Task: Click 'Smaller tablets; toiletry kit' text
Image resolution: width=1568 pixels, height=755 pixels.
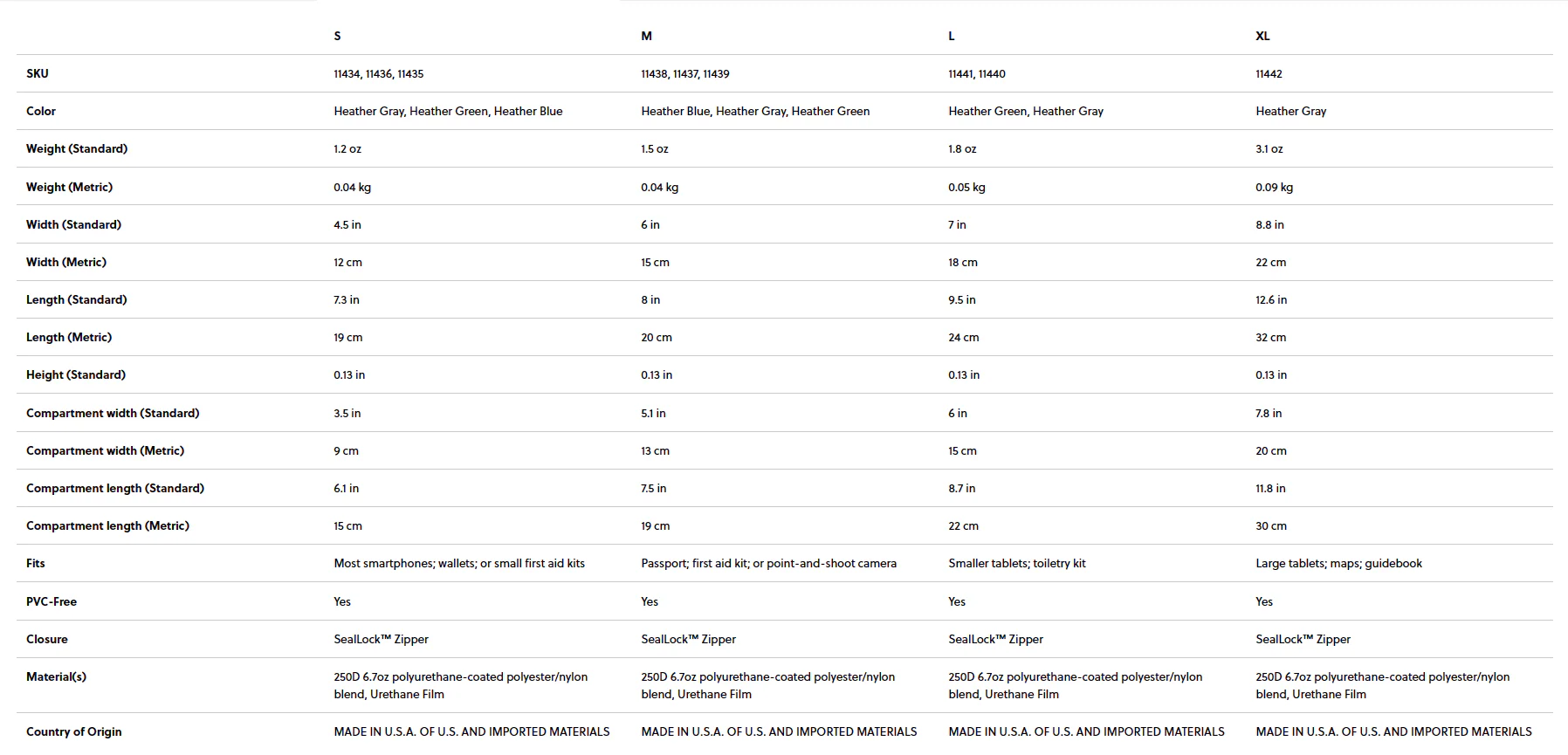Action: (x=1017, y=563)
